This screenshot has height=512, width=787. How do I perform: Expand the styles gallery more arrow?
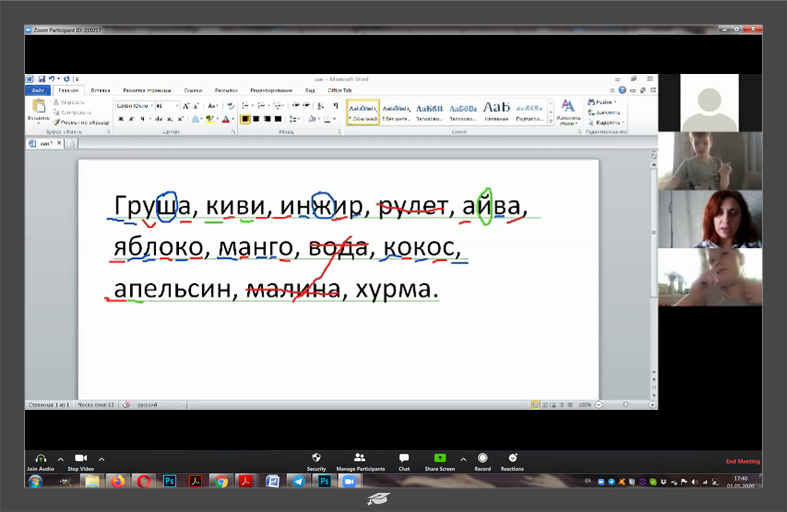point(551,121)
